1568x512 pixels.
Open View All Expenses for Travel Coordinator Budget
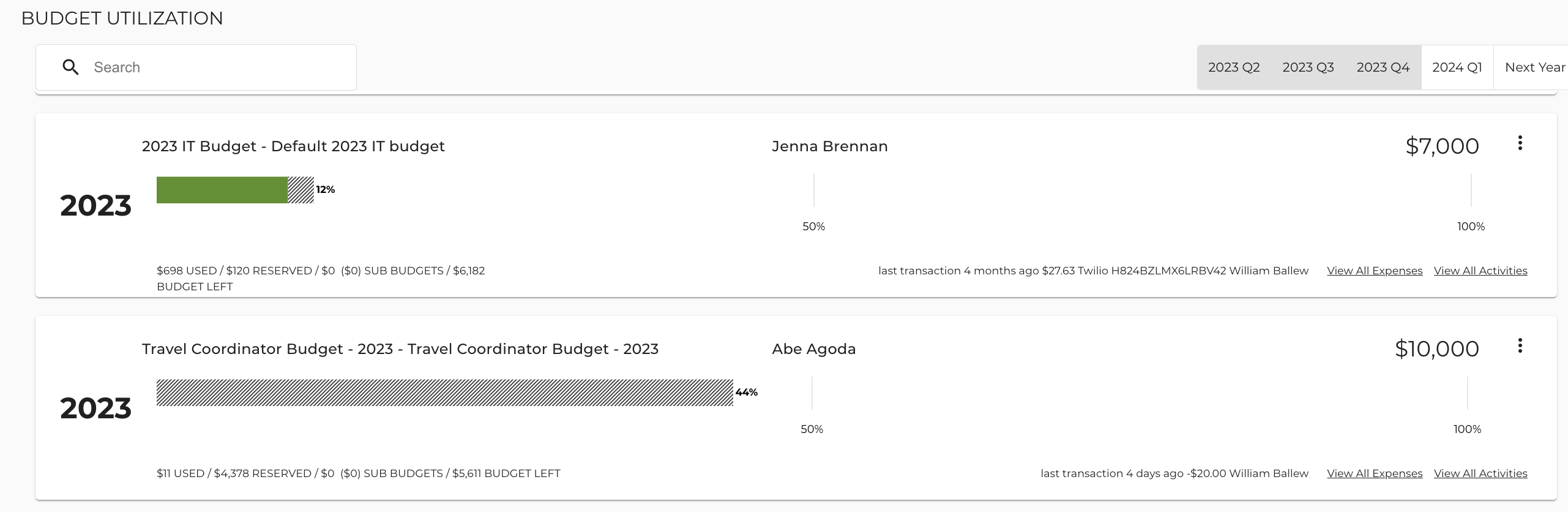coord(1375,473)
